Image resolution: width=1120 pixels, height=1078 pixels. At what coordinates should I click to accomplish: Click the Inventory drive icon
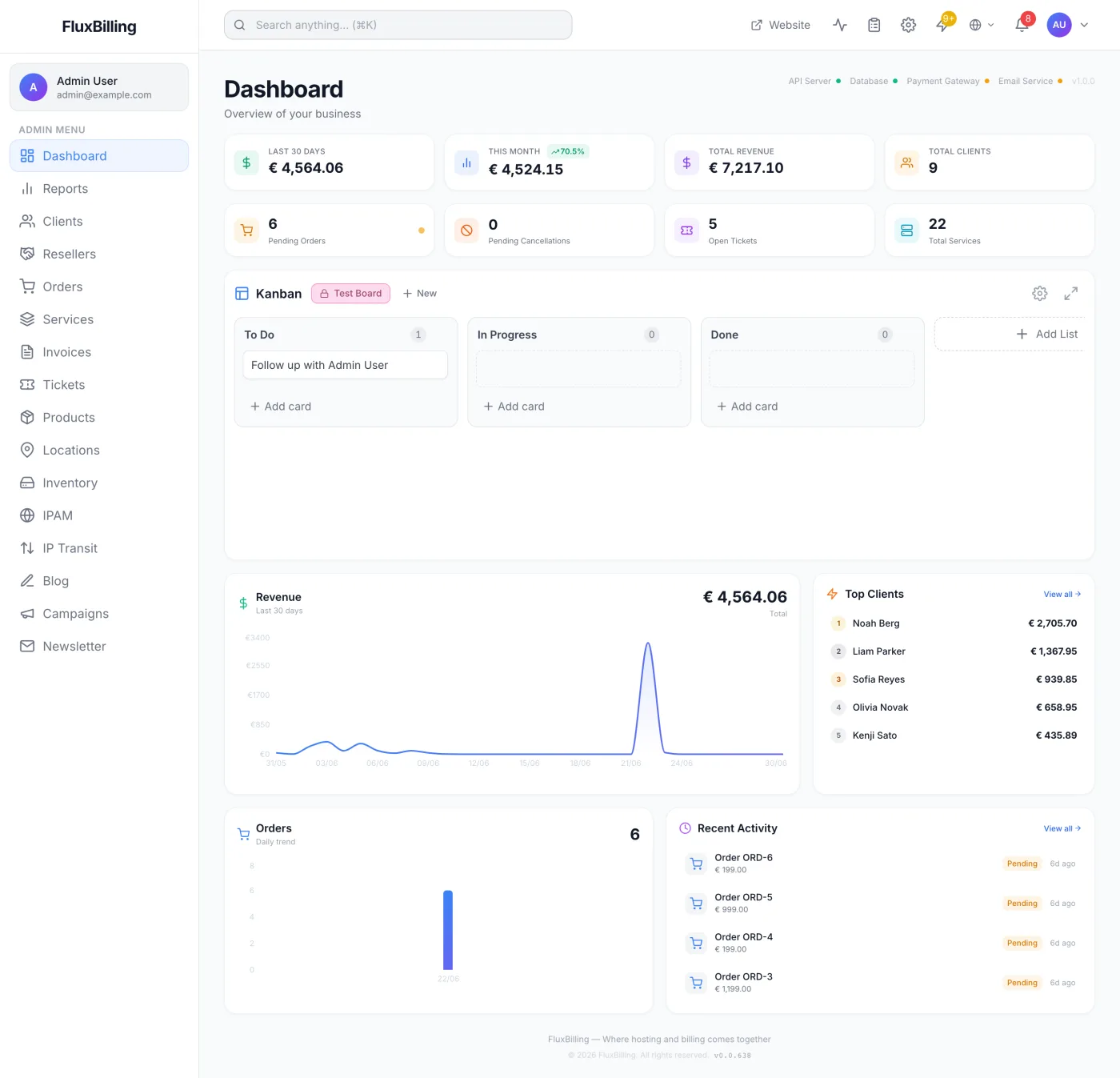point(27,483)
